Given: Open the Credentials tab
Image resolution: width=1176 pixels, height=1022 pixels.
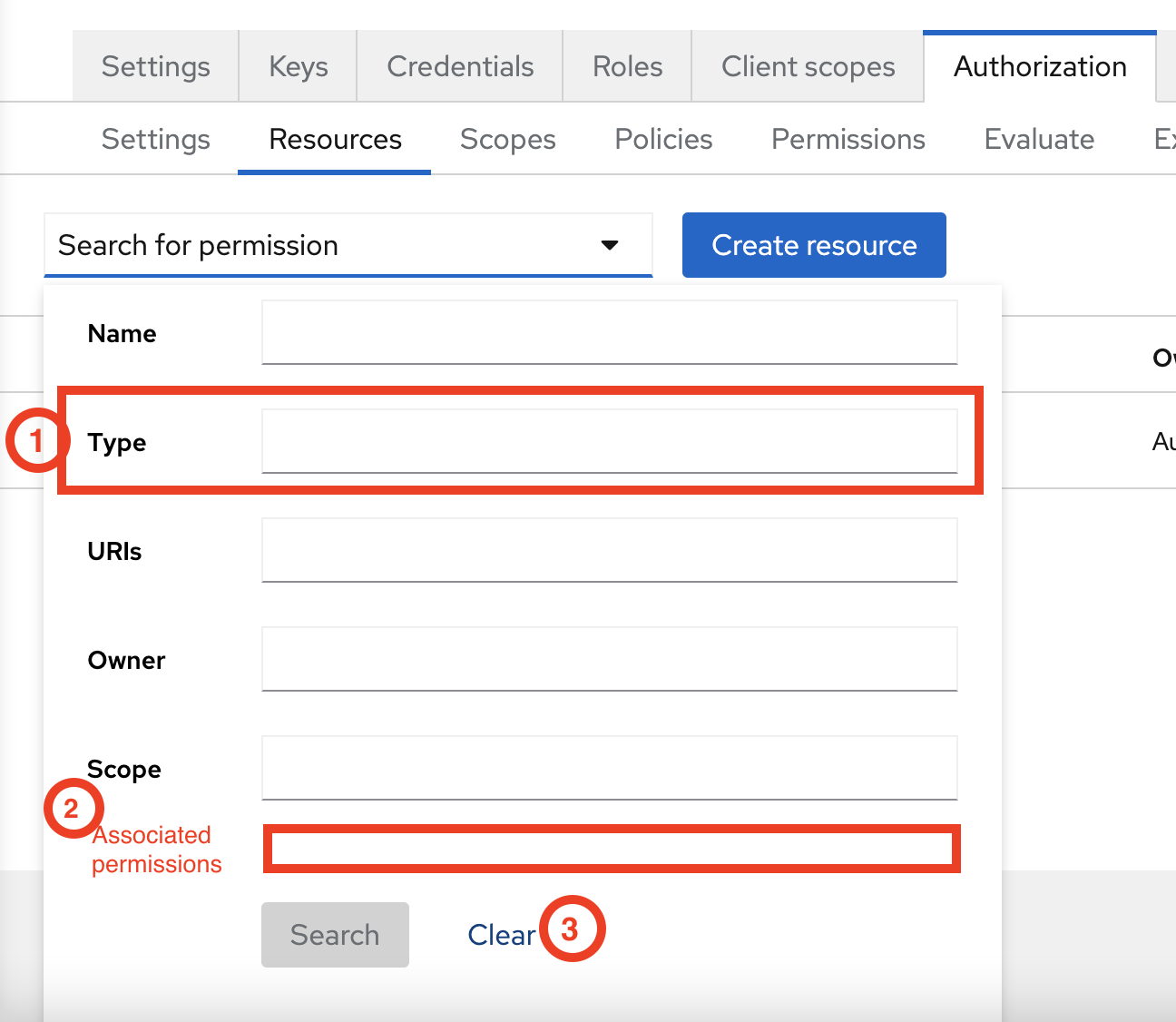Looking at the screenshot, I should tap(459, 65).
